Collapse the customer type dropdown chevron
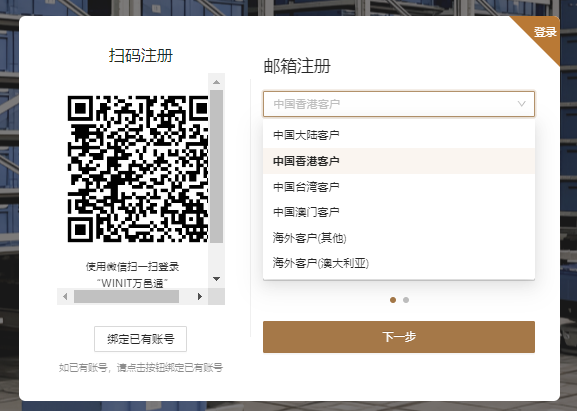The height and width of the screenshot is (411, 577). tap(521, 104)
